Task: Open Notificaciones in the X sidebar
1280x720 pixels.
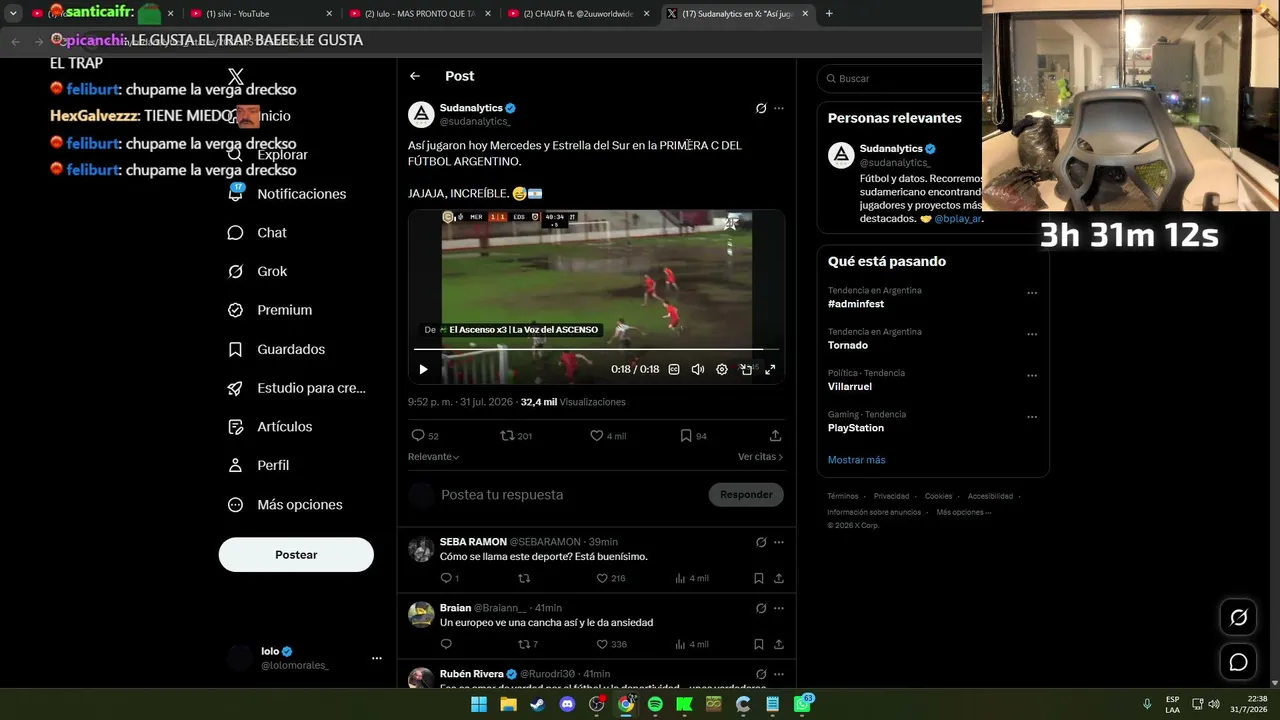Action: coord(287,194)
